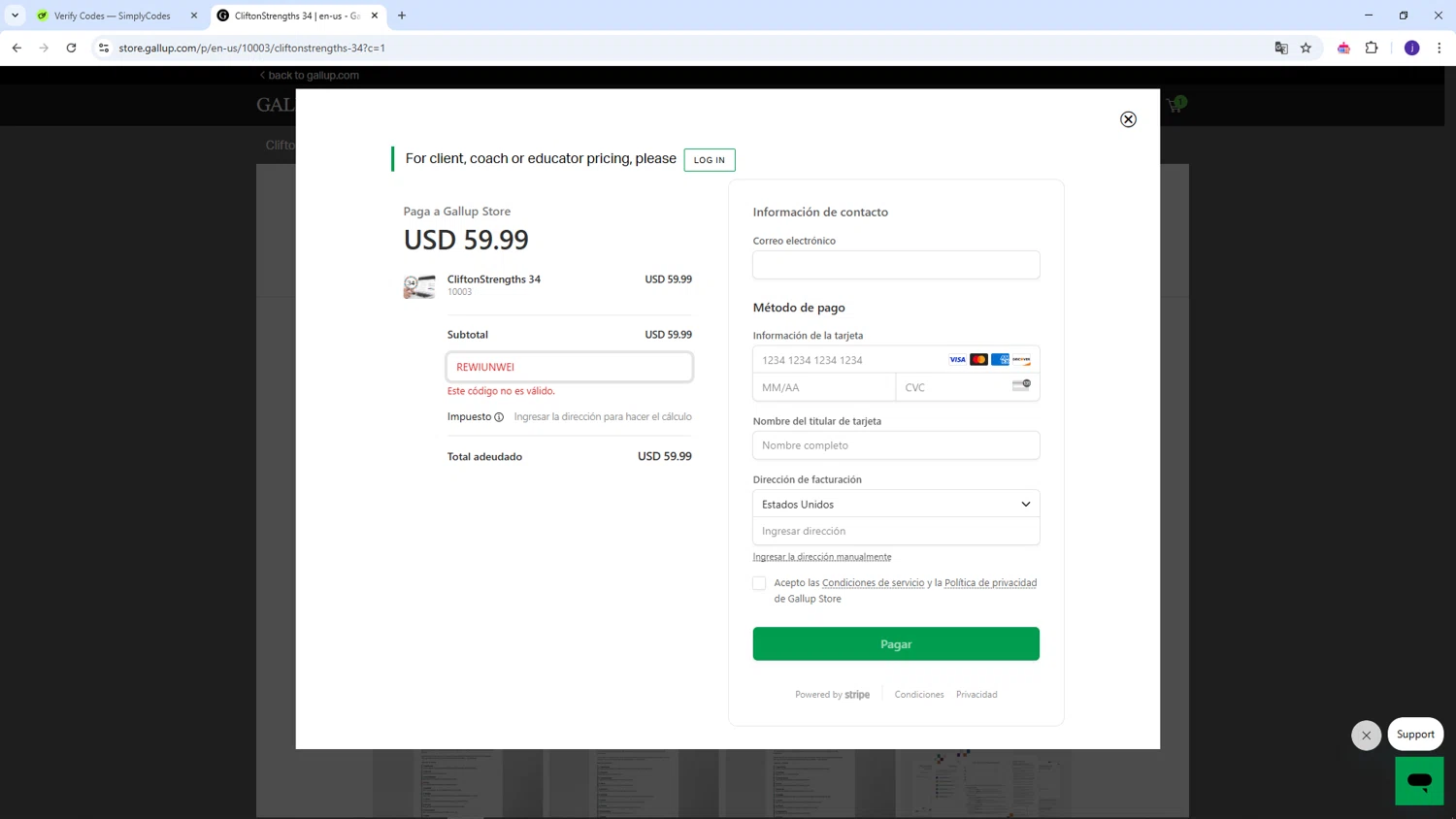Viewport: 1456px width, 819px height.
Task: Open the Estados Unidos country dropdown
Action: tap(896, 504)
